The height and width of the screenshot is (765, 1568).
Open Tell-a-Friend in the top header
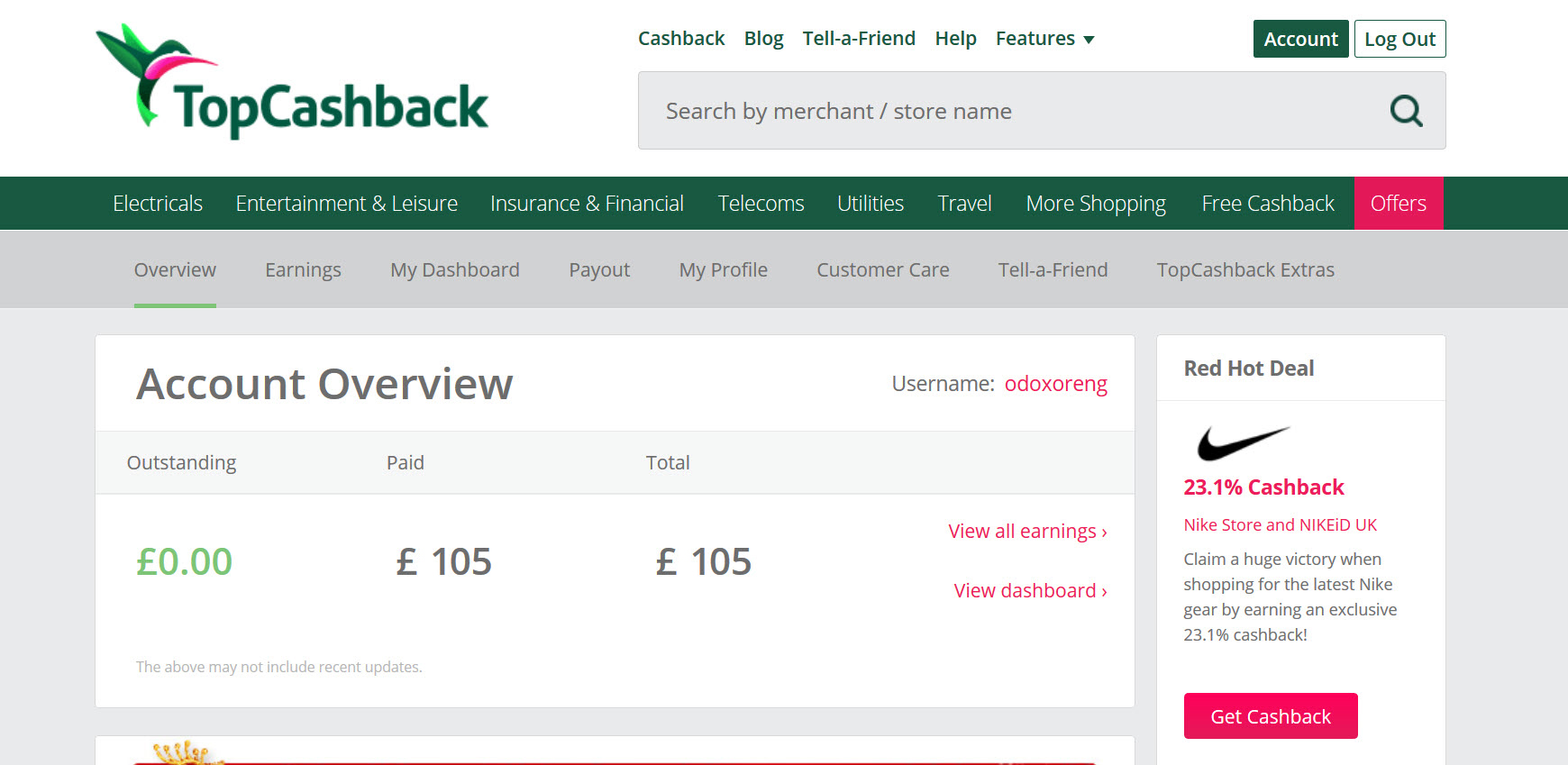click(x=859, y=39)
